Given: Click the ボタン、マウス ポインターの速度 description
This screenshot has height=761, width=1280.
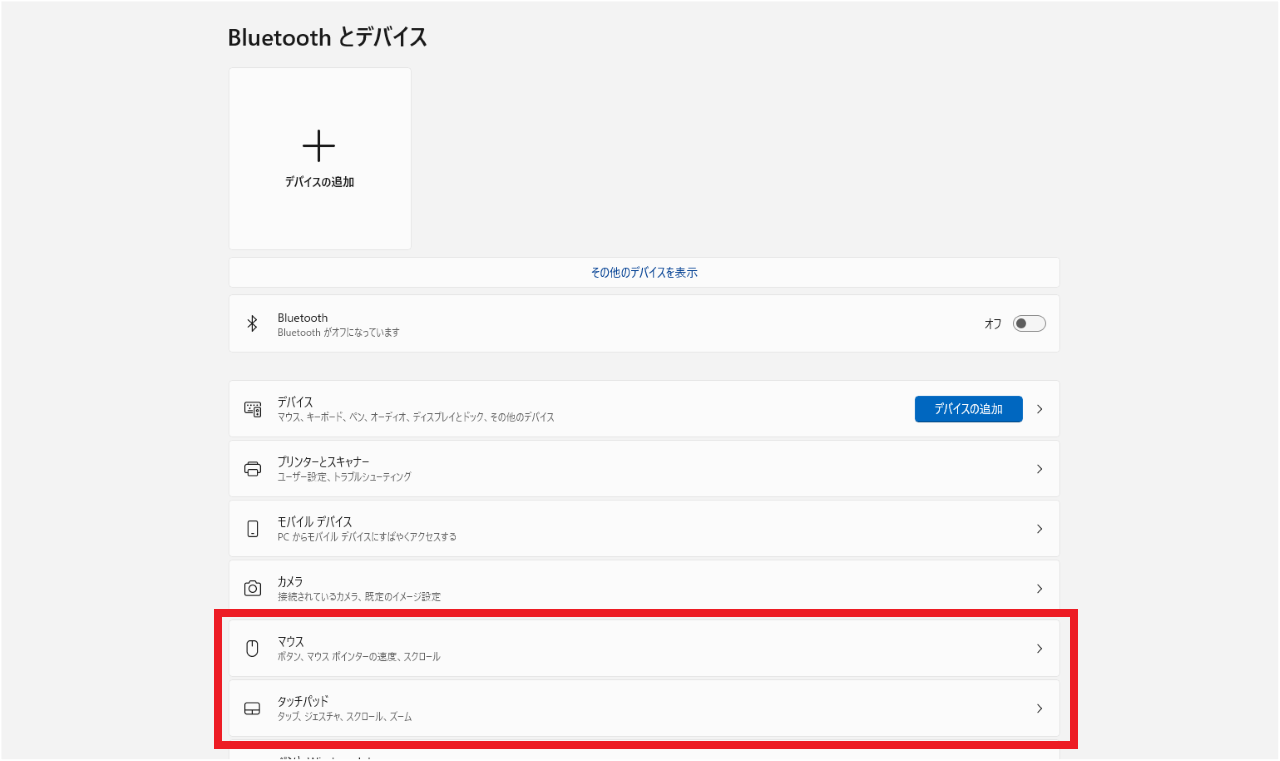Looking at the screenshot, I should 358,657.
